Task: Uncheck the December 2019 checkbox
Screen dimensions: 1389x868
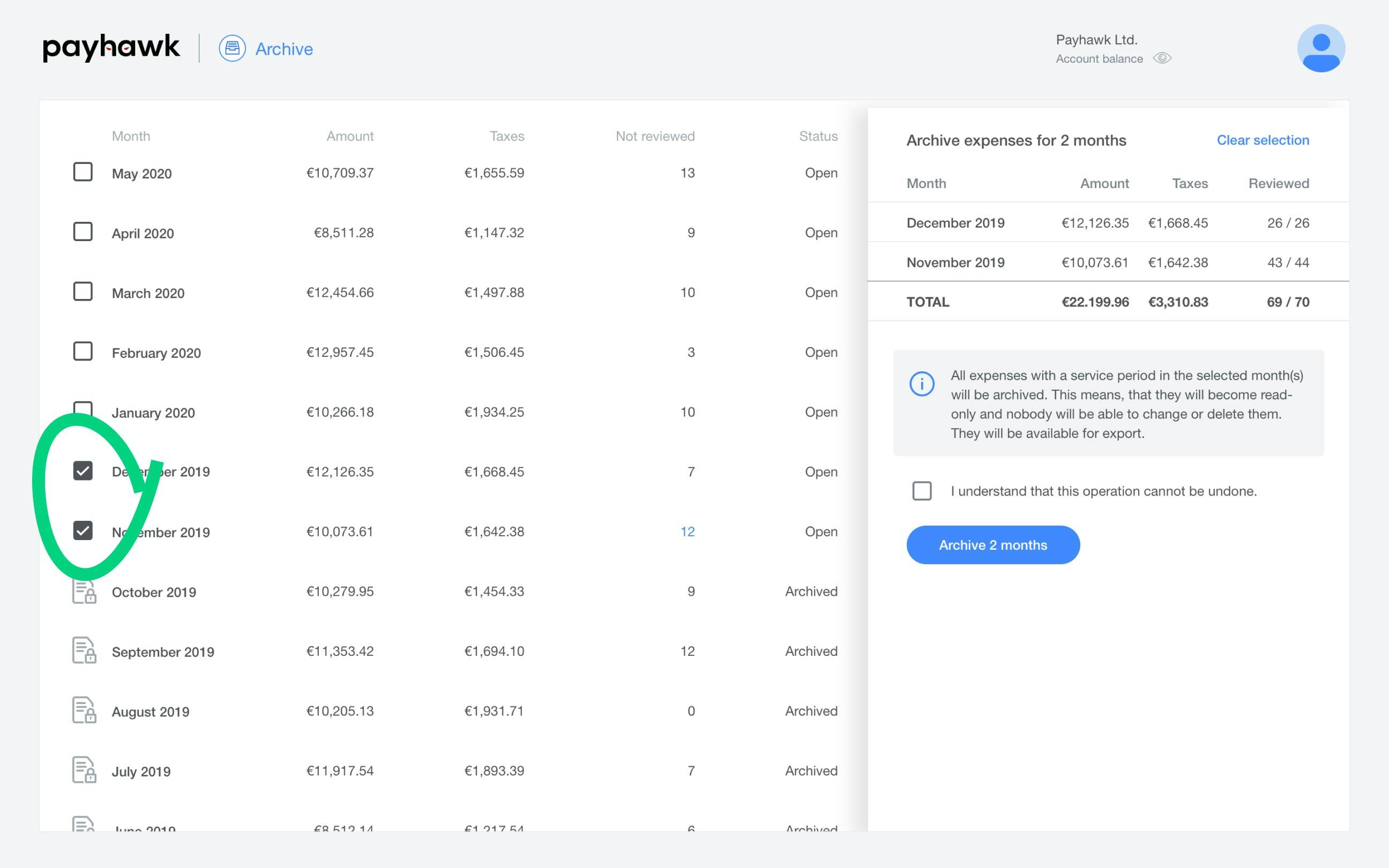Action: tap(83, 471)
